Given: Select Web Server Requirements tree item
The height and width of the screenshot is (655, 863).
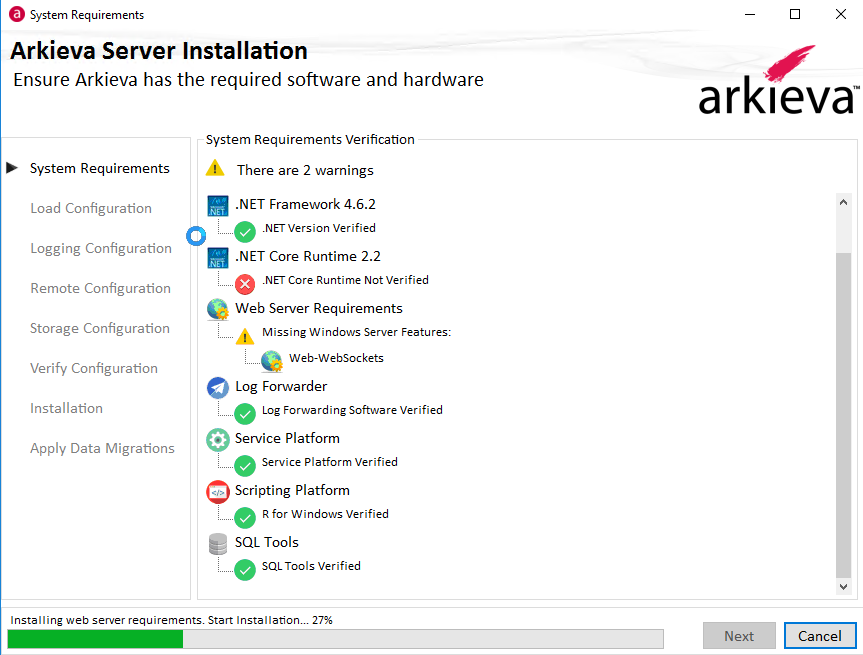Looking at the screenshot, I should click(x=319, y=308).
